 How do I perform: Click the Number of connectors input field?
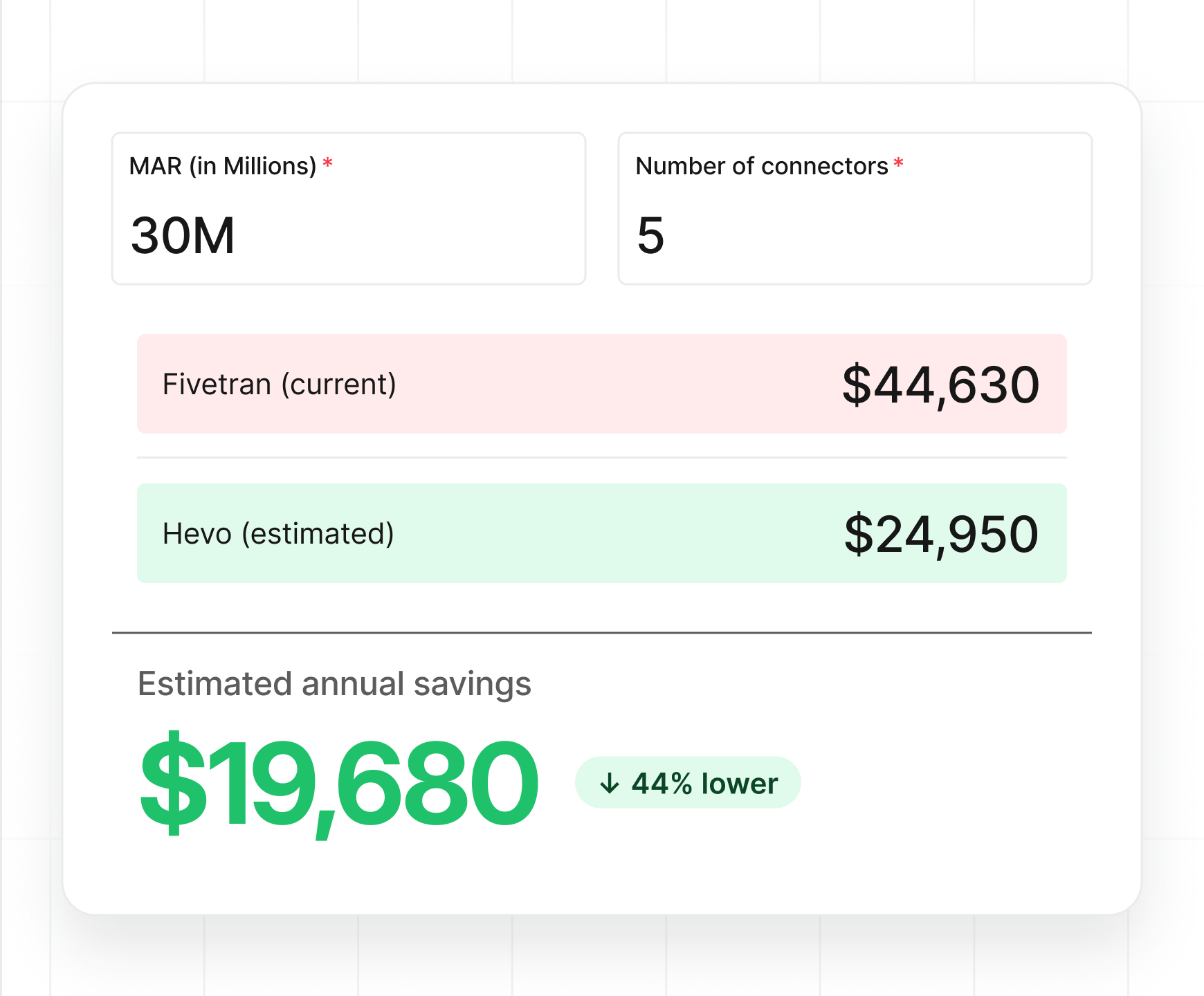(x=855, y=208)
